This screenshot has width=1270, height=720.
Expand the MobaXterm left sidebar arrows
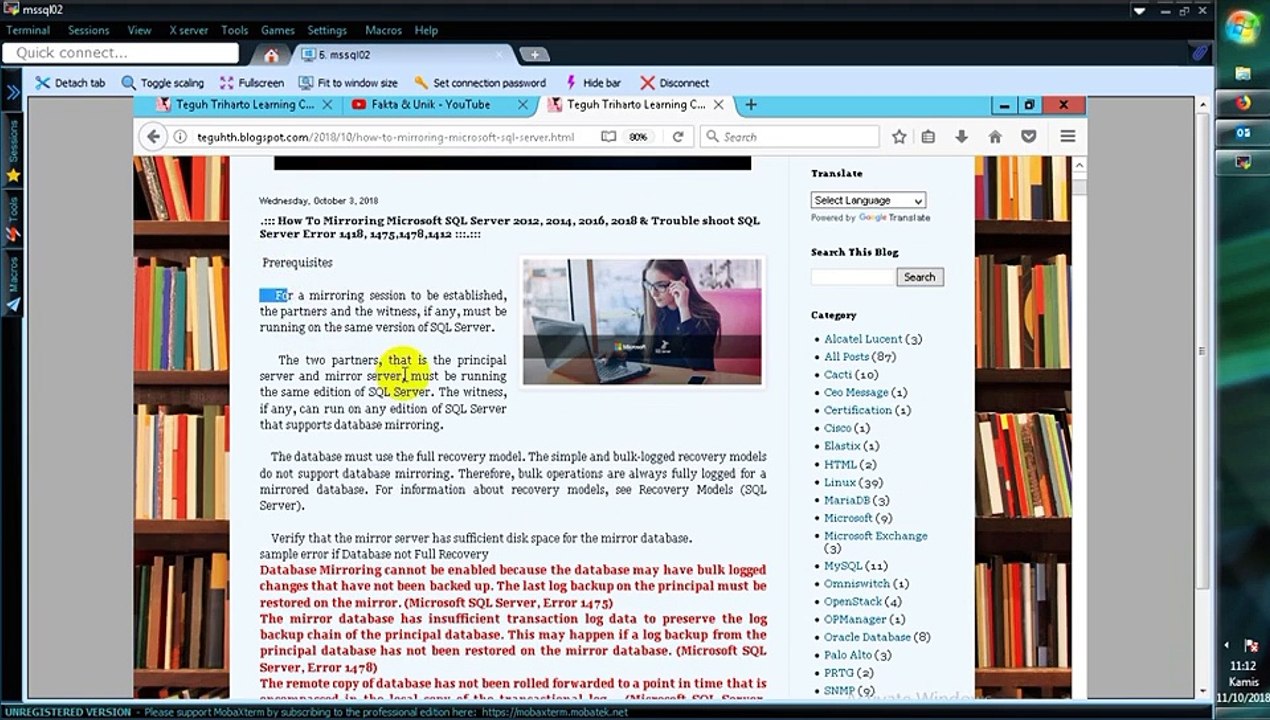13,92
